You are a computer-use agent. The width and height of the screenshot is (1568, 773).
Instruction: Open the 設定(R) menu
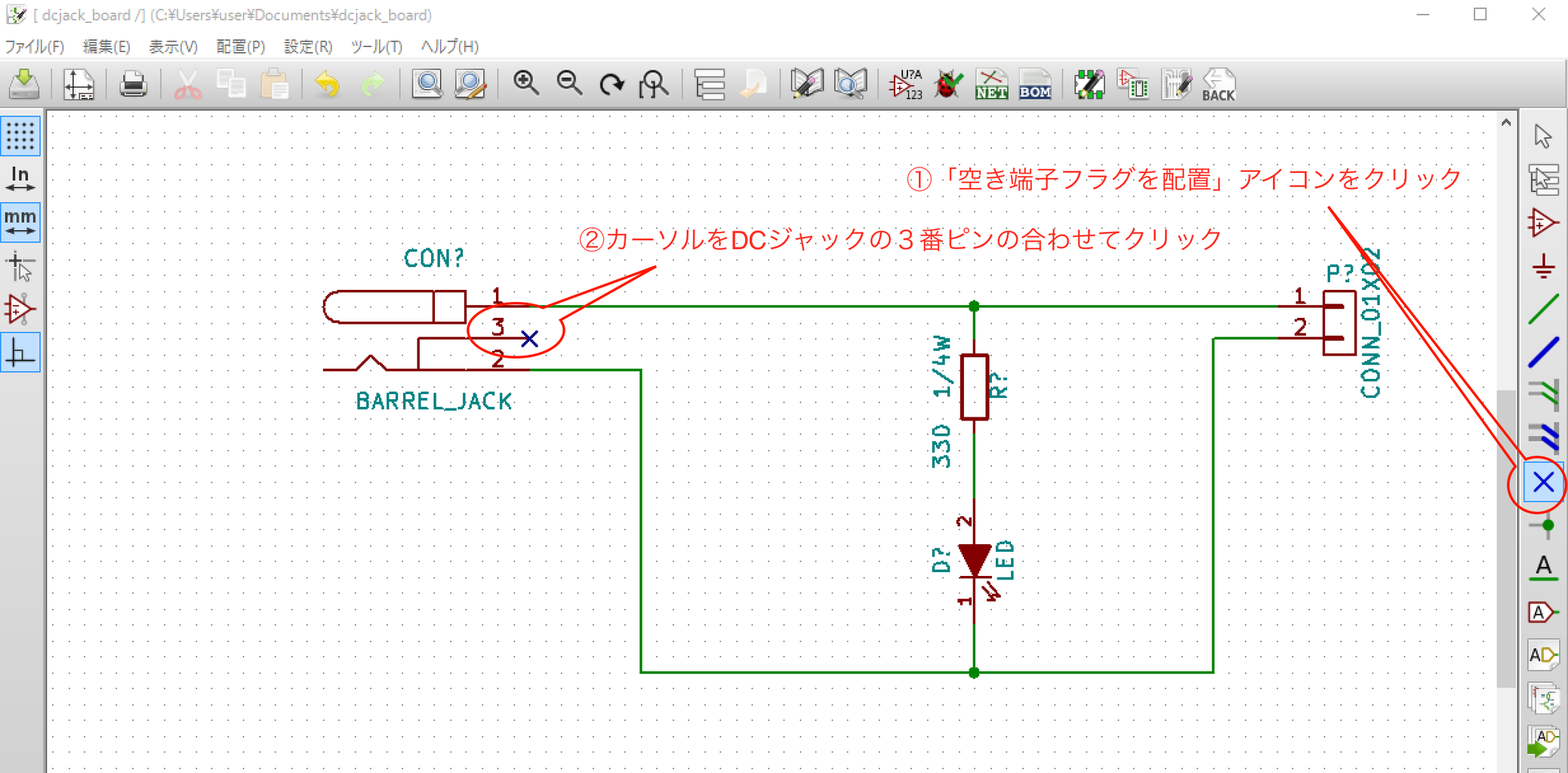pyautogui.click(x=308, y=47)
